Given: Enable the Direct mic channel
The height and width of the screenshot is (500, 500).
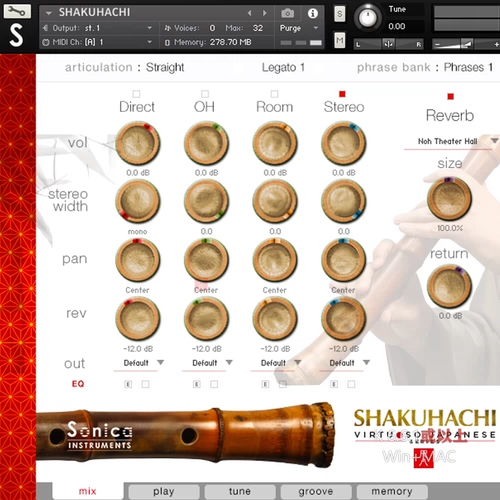Looking at the screenshot, I should 136,94.
